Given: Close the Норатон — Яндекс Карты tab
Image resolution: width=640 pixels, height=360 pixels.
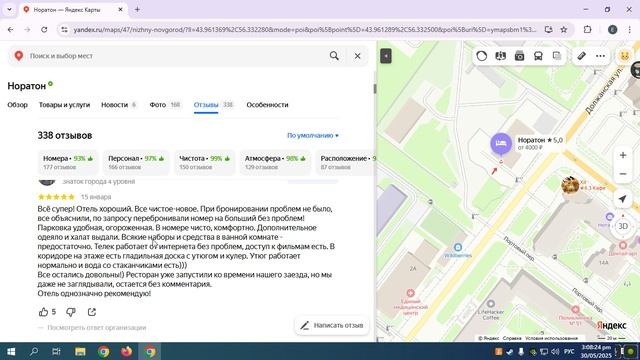Looking at the screenshot, I should point(120,9).
